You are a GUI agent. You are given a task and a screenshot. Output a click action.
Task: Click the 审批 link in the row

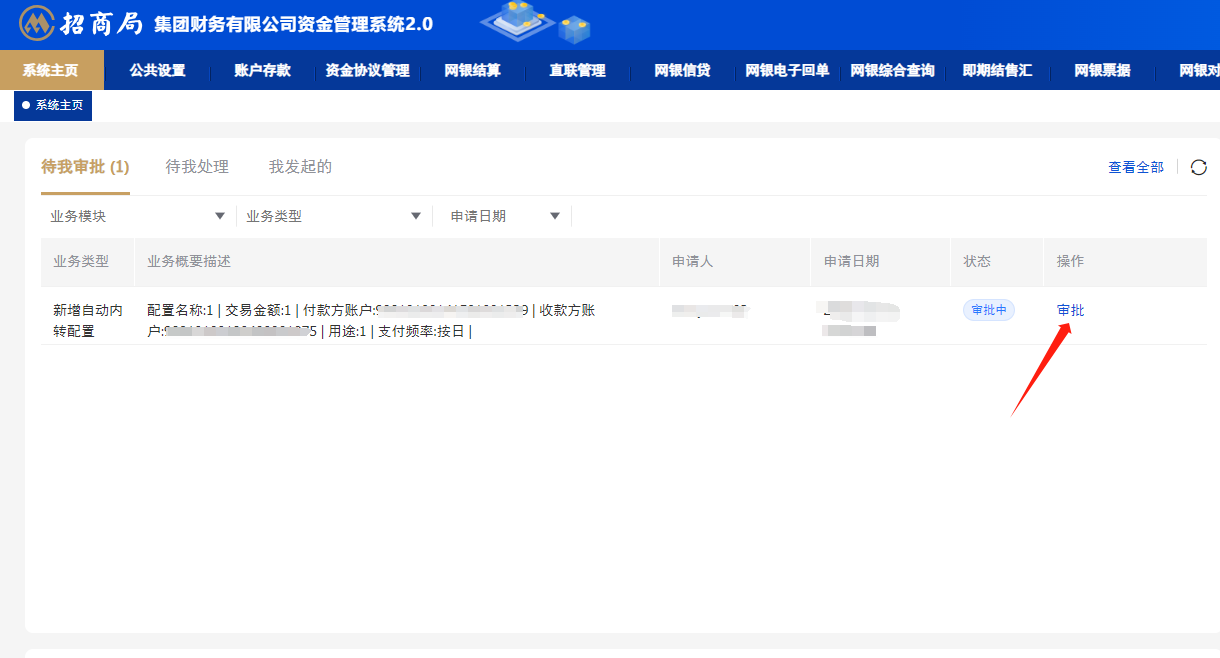click(1070, 310)
